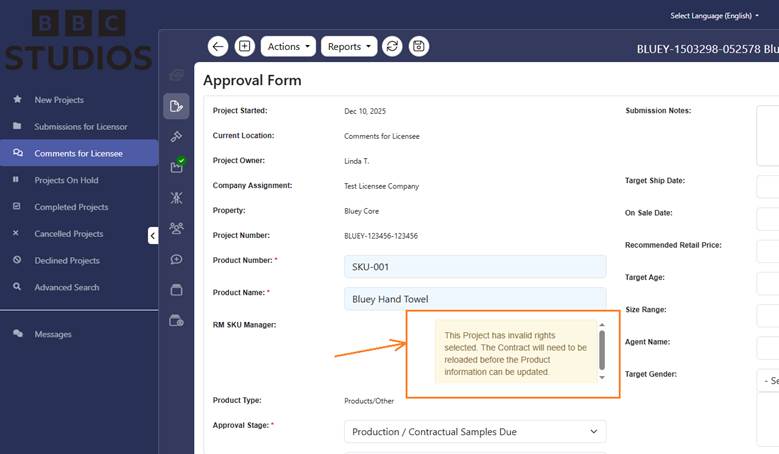Click the Approval Form heading

pyautogui.click(x=252, y=80)
